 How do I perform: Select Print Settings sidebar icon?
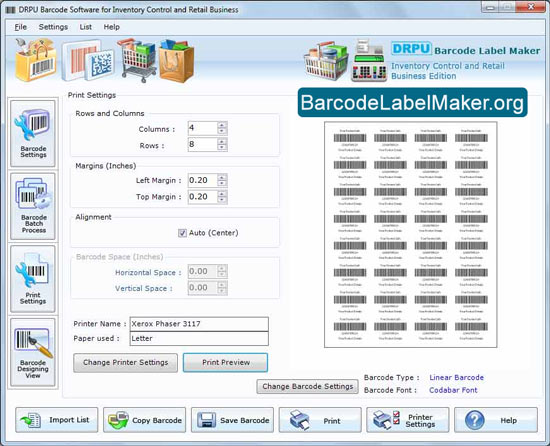(x=33, y=279)
